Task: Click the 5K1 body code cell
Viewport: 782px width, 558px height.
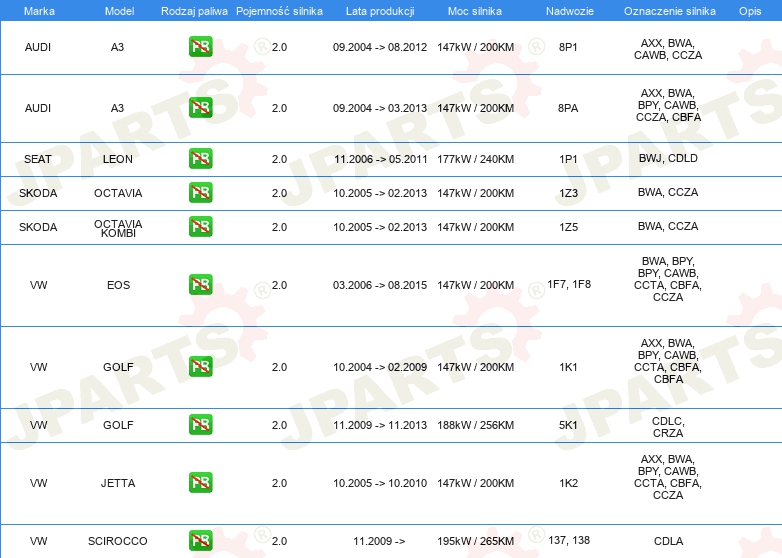Action: click(568, 425)
